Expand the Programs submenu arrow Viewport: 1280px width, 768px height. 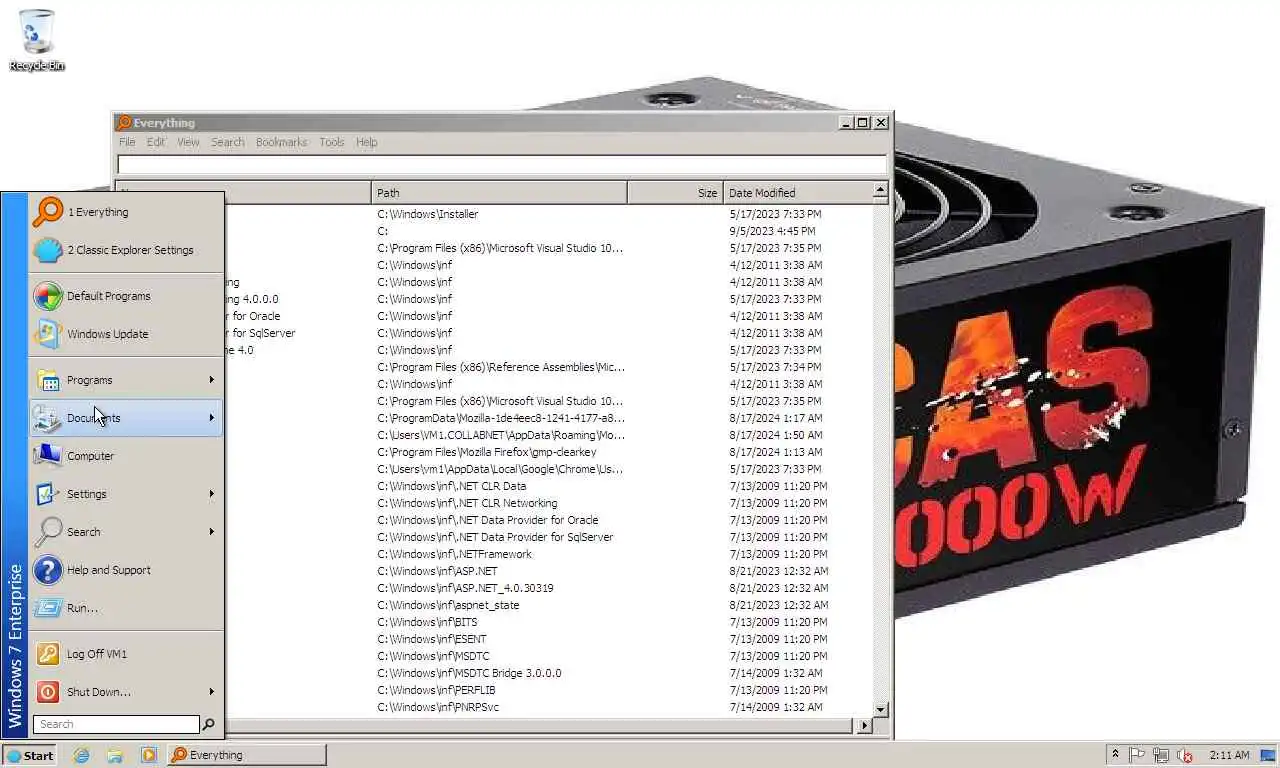pos(212,380)
